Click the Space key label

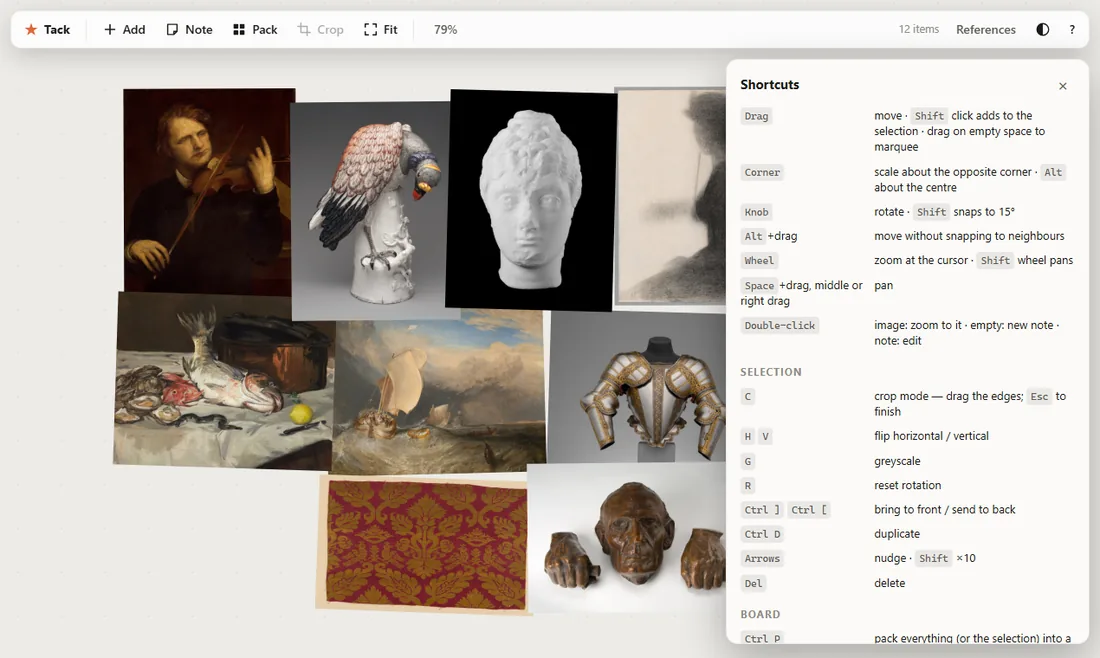[759, 286]
